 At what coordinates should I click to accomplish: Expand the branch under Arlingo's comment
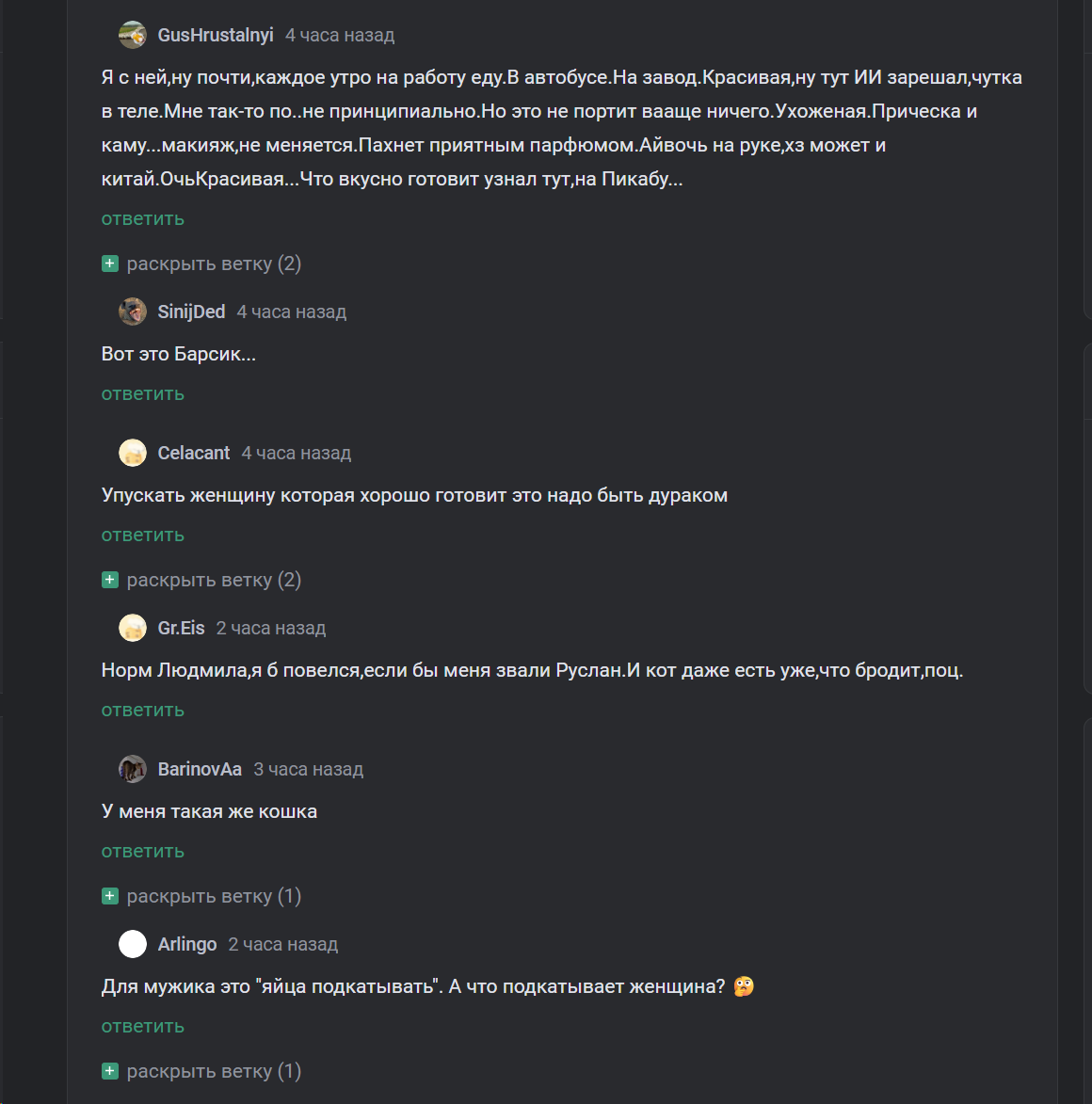(201, 1071)
